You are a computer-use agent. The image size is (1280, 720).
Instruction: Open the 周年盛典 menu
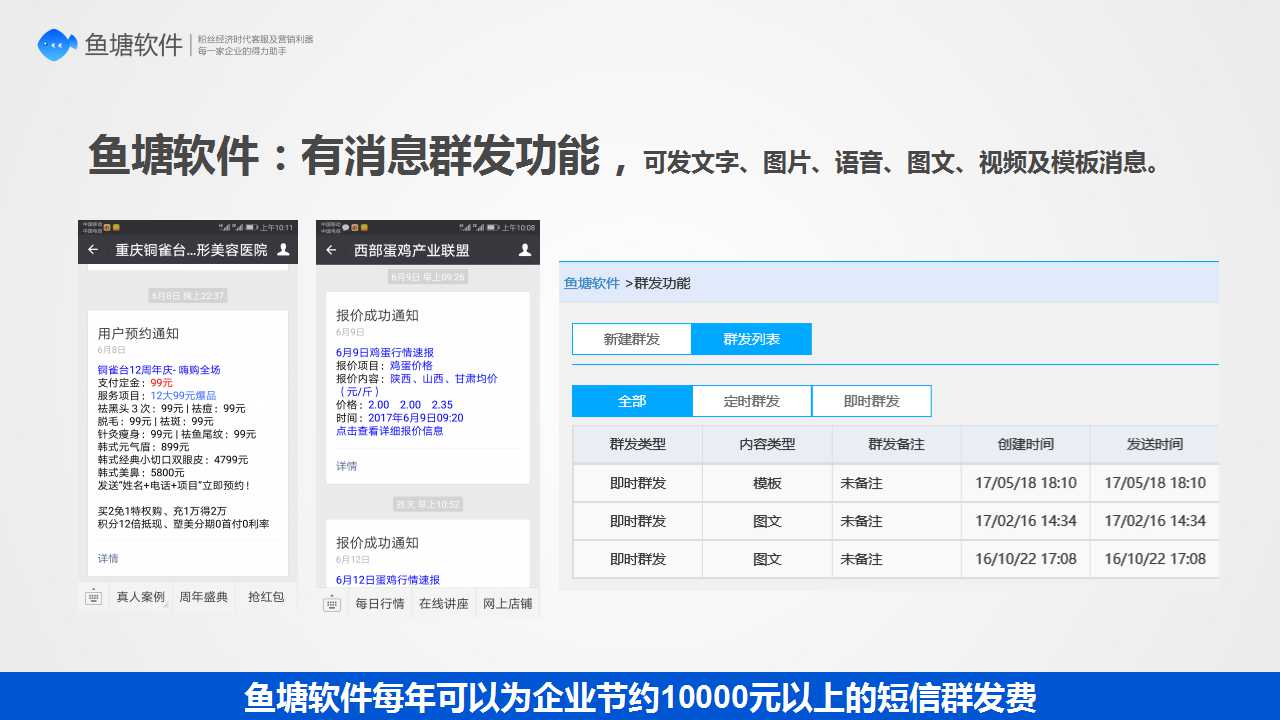pyautogui.click(x=204, y=597)
